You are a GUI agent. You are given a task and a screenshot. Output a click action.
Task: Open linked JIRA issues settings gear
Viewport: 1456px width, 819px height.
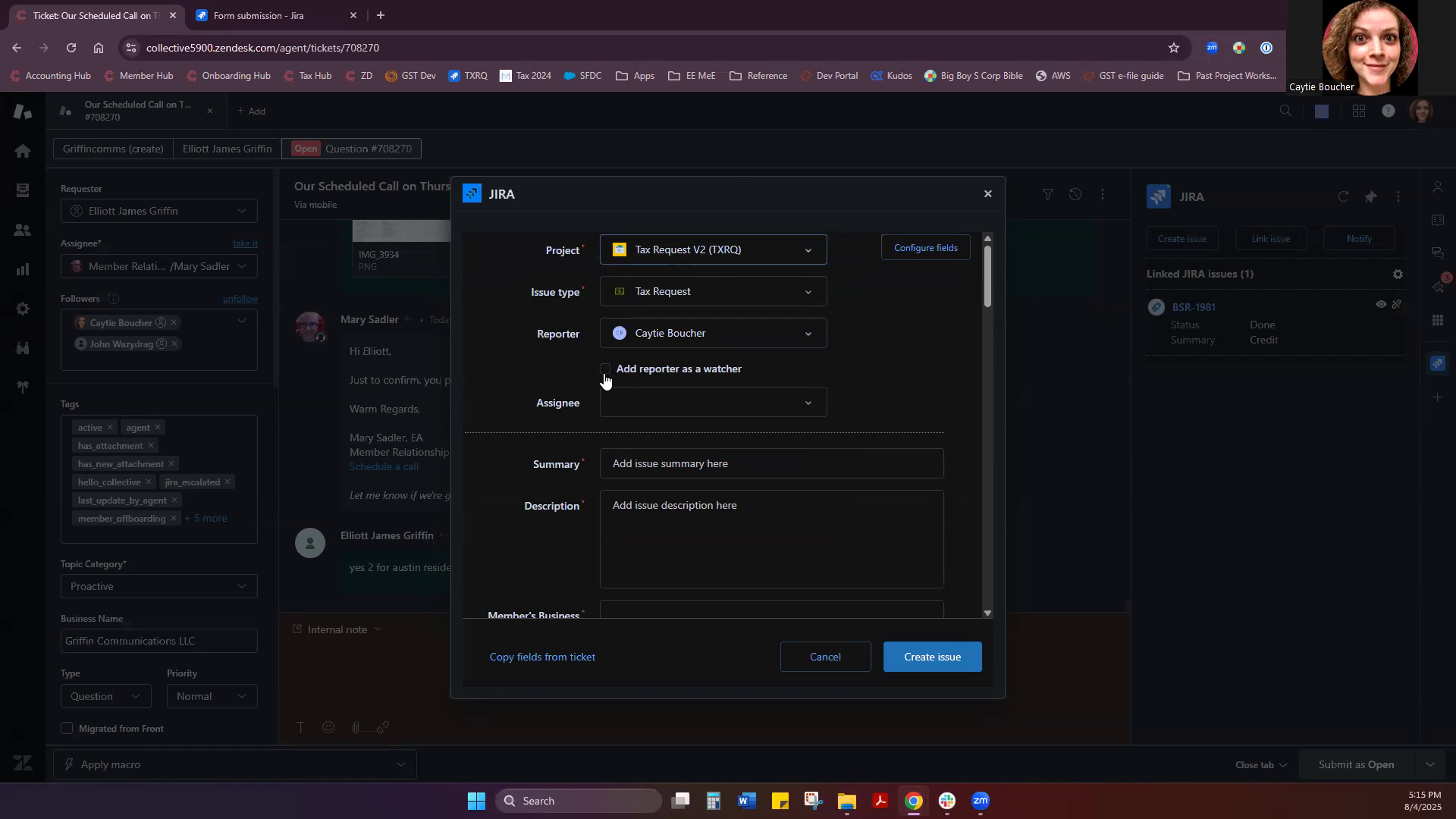(1398, 275)
